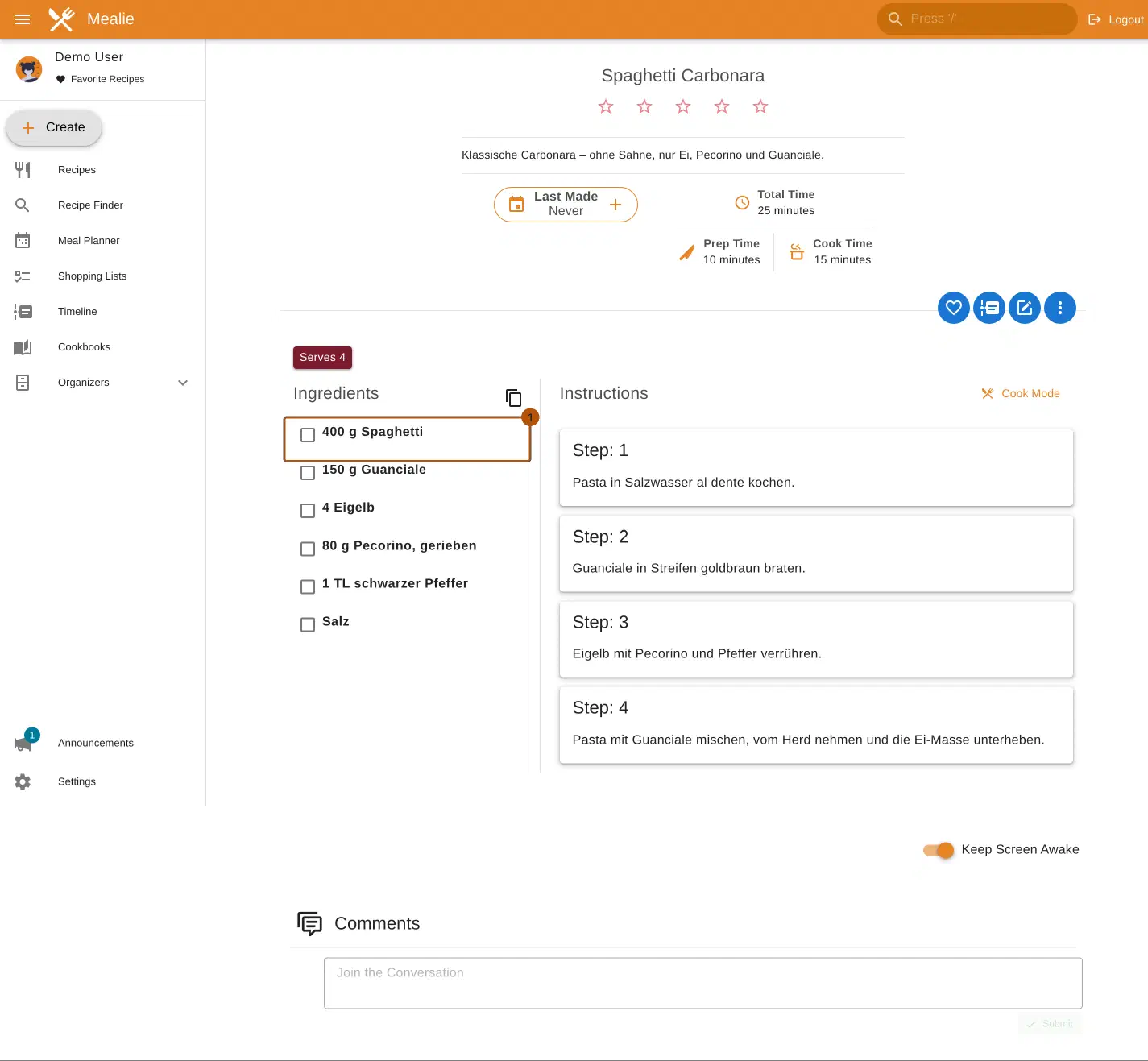Screen dimensions: 1148x1061
Task: Click the Step: 2 instruction card
Action: point(816,553)
